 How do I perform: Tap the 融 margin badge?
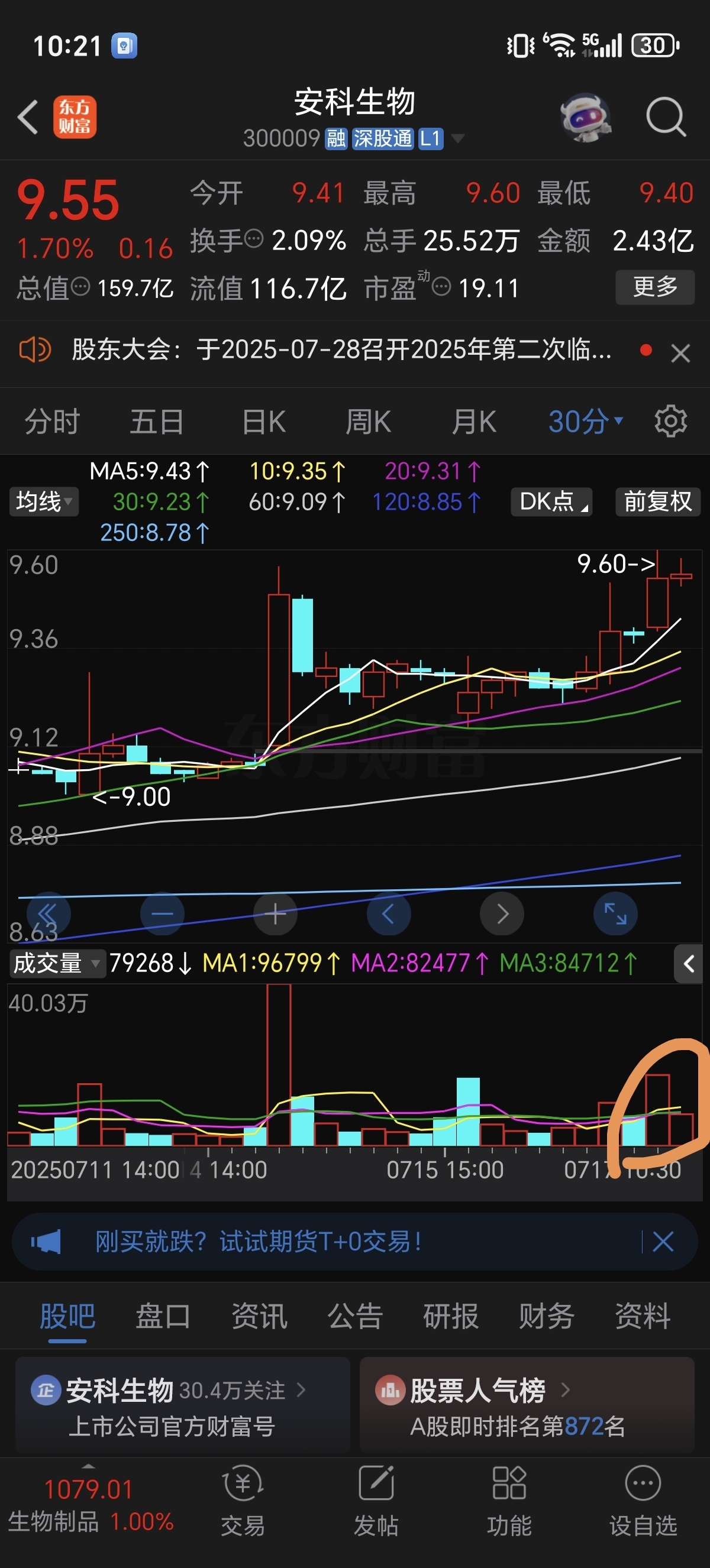click(x=336, y=139)
